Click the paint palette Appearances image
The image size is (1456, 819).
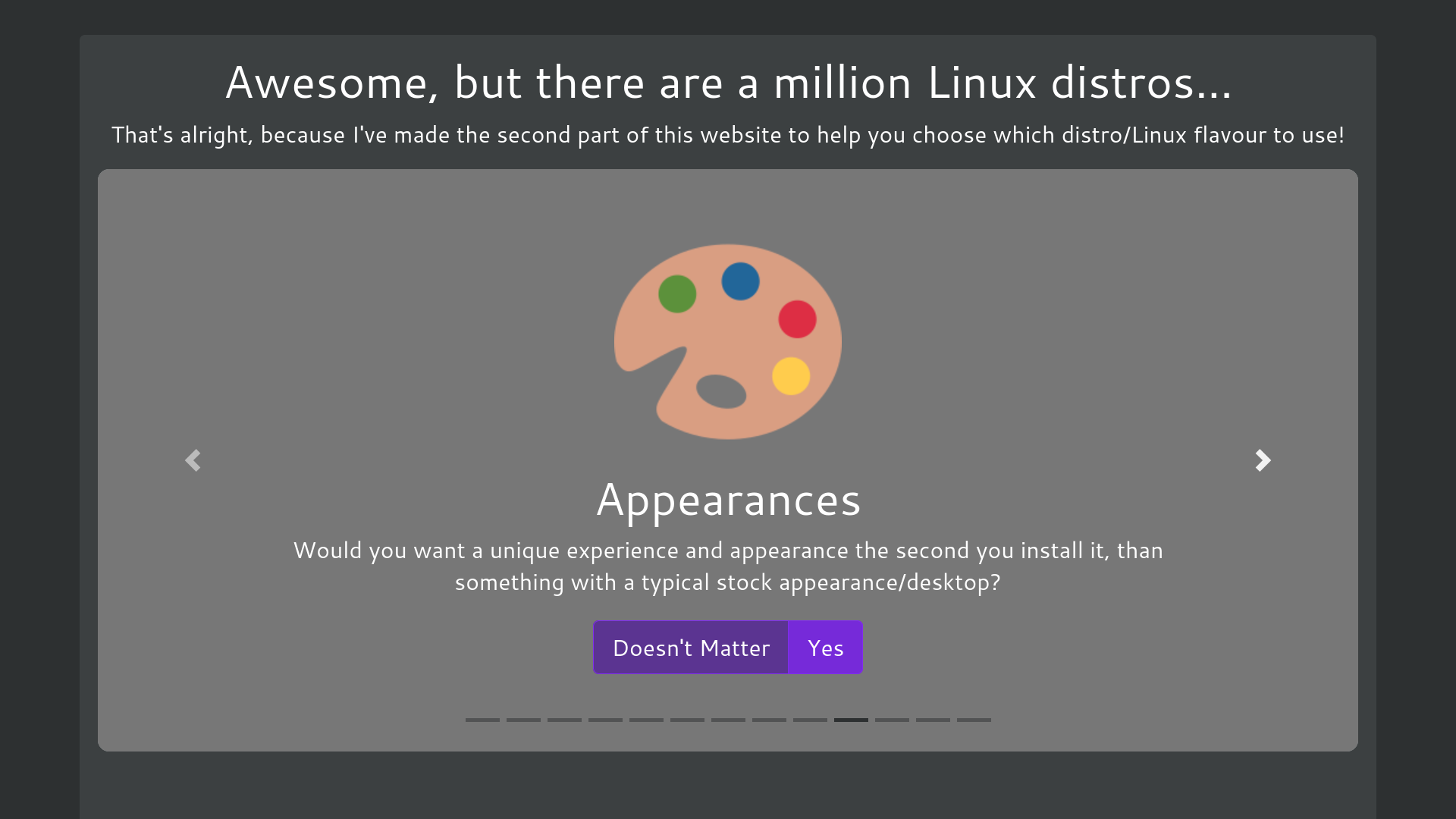pyautogui.click(x=727, y=341)
